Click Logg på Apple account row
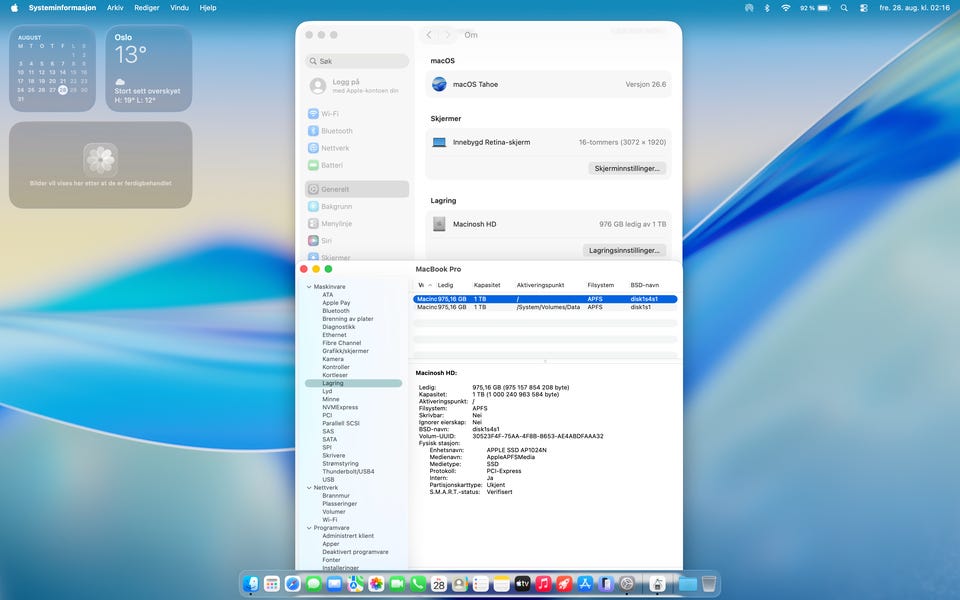 (x=357, y=86)
